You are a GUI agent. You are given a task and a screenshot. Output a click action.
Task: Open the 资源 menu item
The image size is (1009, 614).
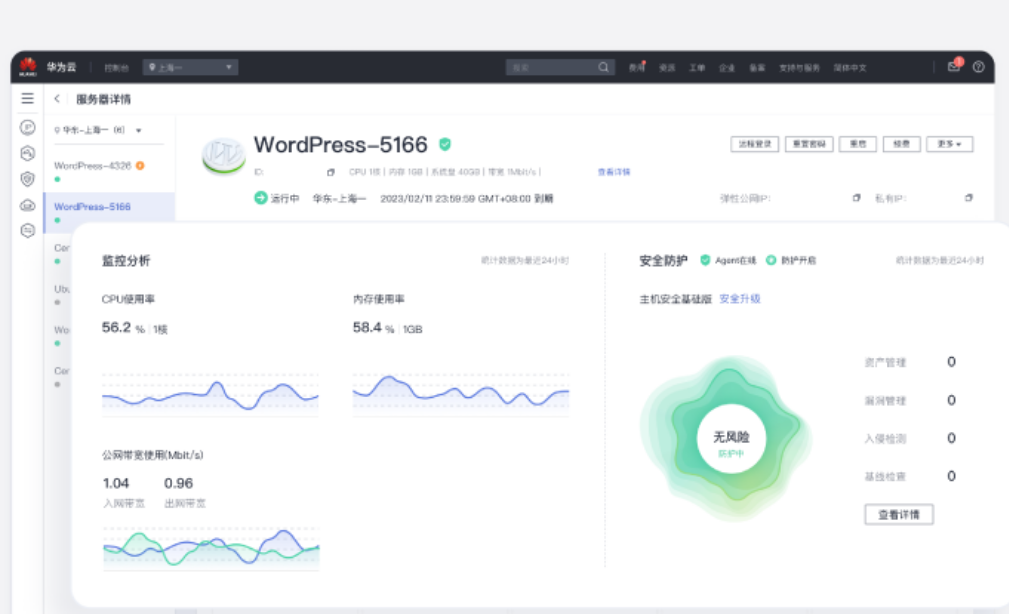click(x=667, y=67)
